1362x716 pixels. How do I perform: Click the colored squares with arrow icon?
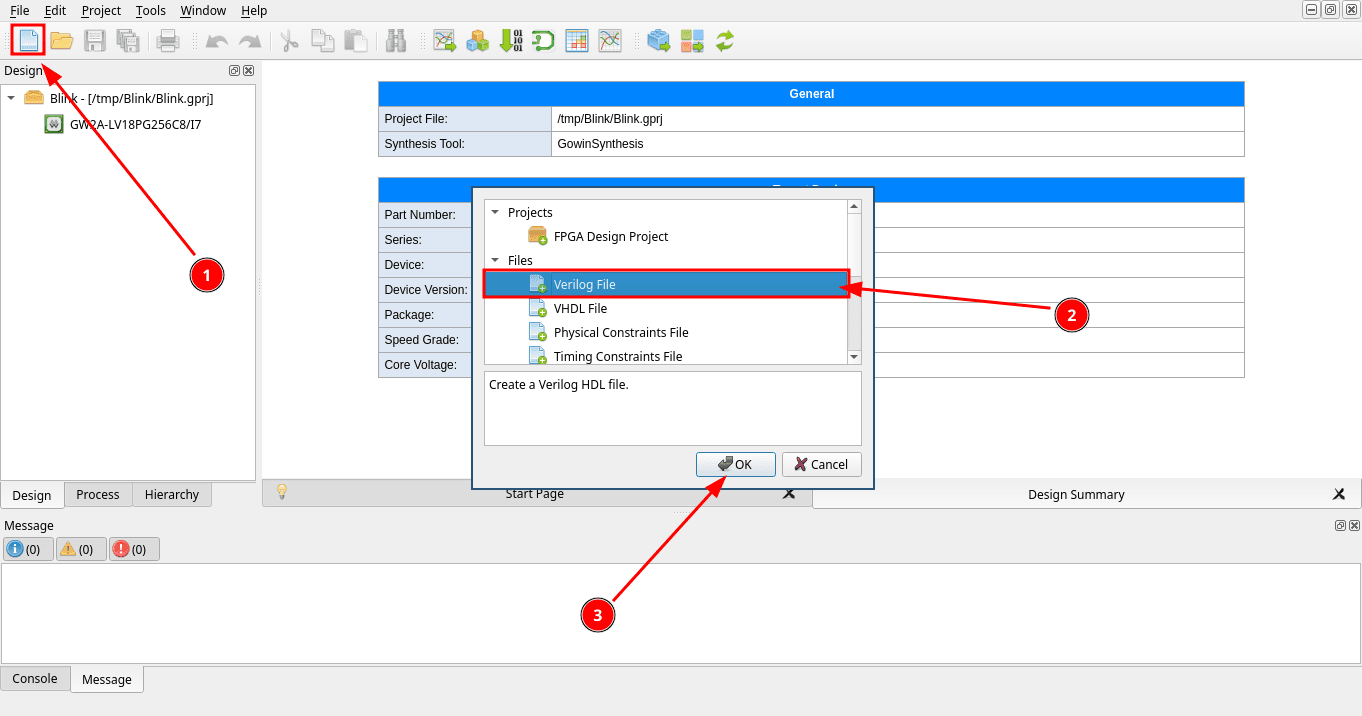(692, 40)
